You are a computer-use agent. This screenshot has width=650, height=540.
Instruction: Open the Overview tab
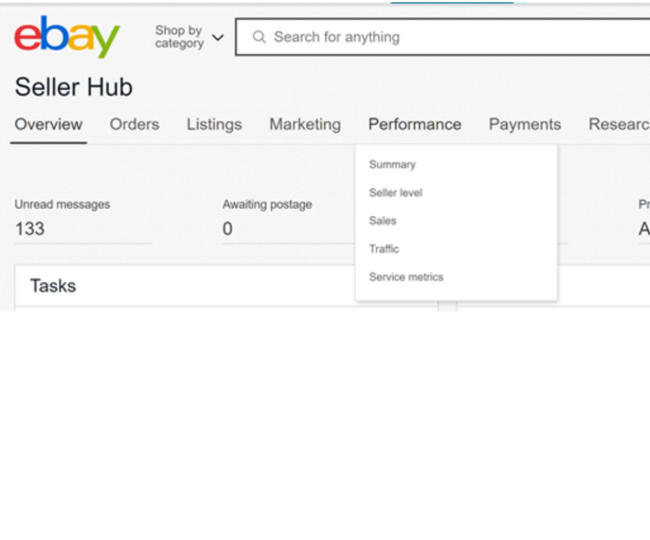(x=49, y=124)
